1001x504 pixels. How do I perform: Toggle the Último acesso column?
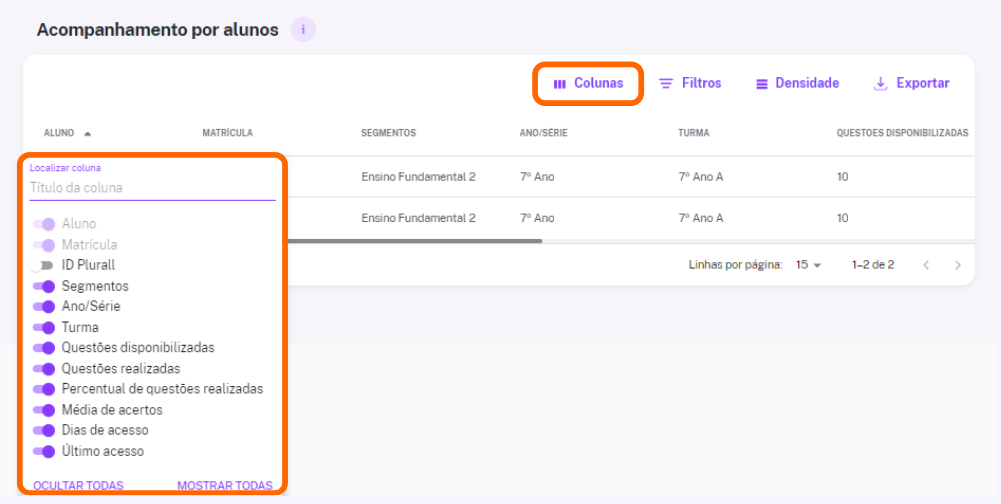(x=44, y=451)
